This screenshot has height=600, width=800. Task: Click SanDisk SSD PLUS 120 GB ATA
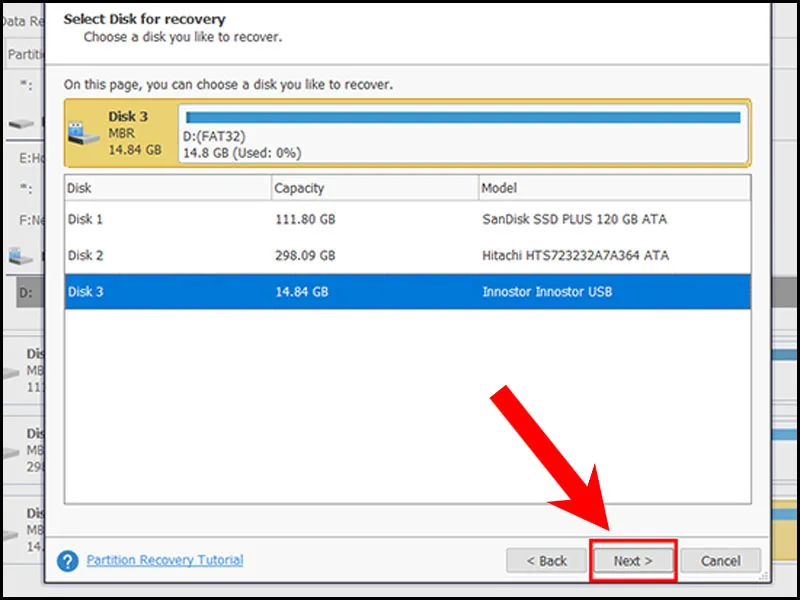tap(574, 219)
